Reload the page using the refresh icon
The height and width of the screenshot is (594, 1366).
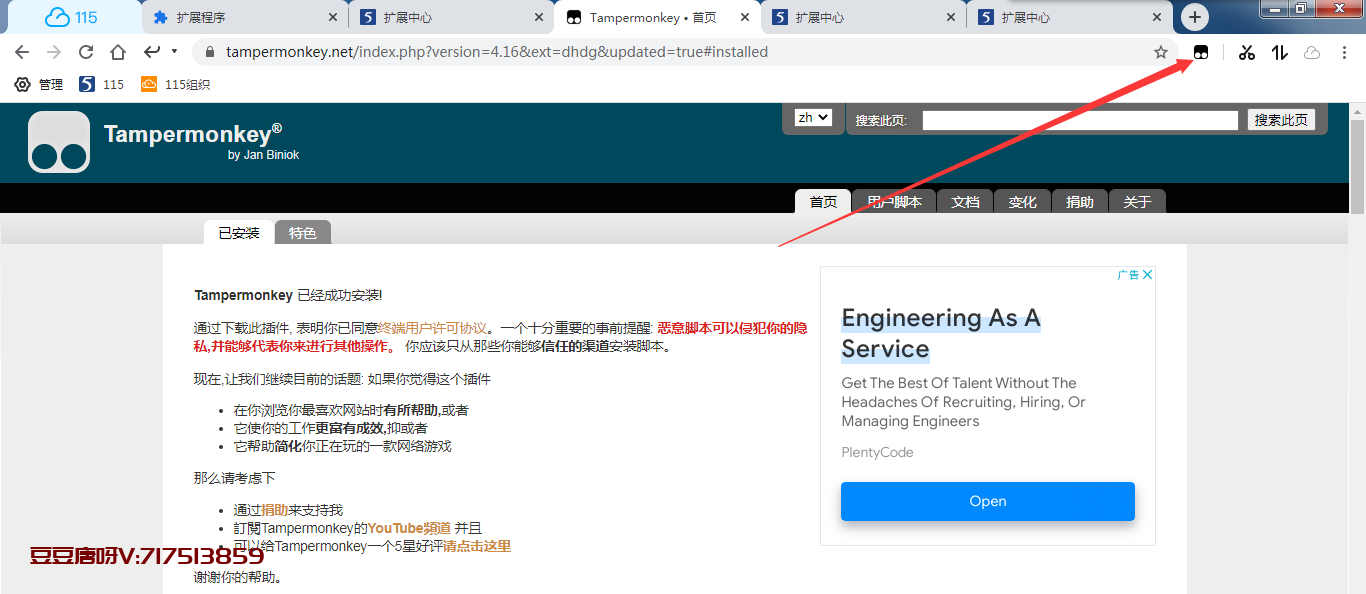coord(86,52)
